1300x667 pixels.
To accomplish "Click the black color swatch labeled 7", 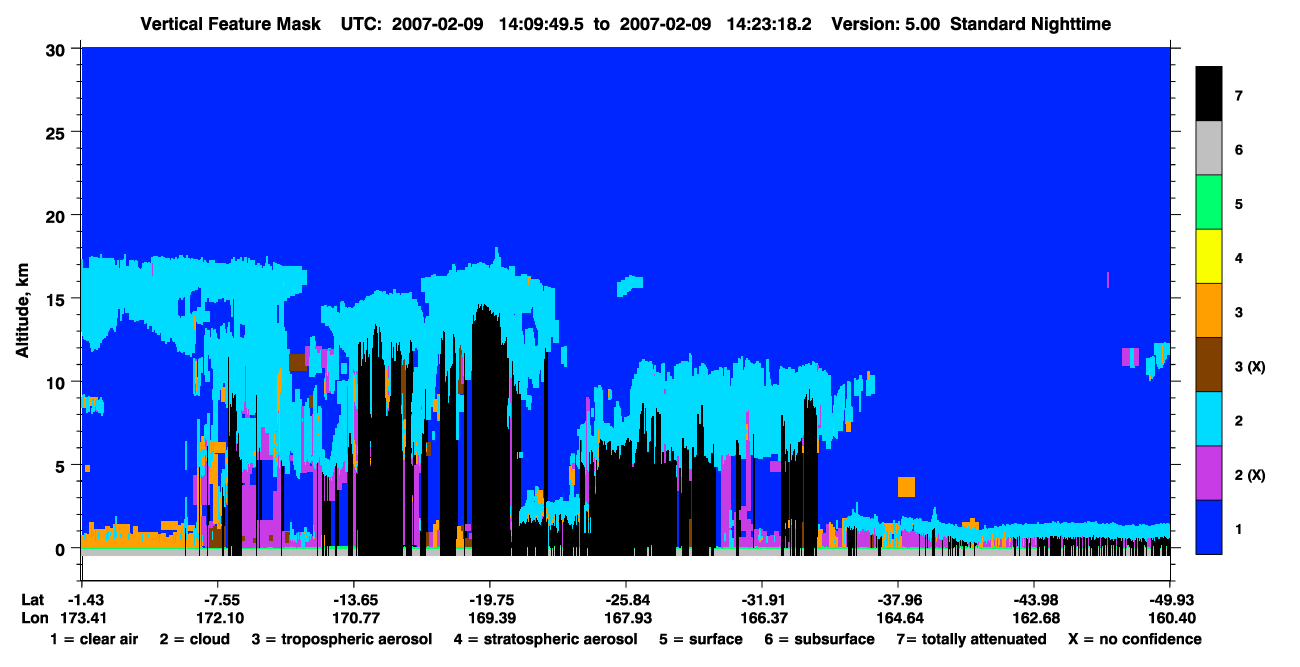I will tap(1209, 94).
